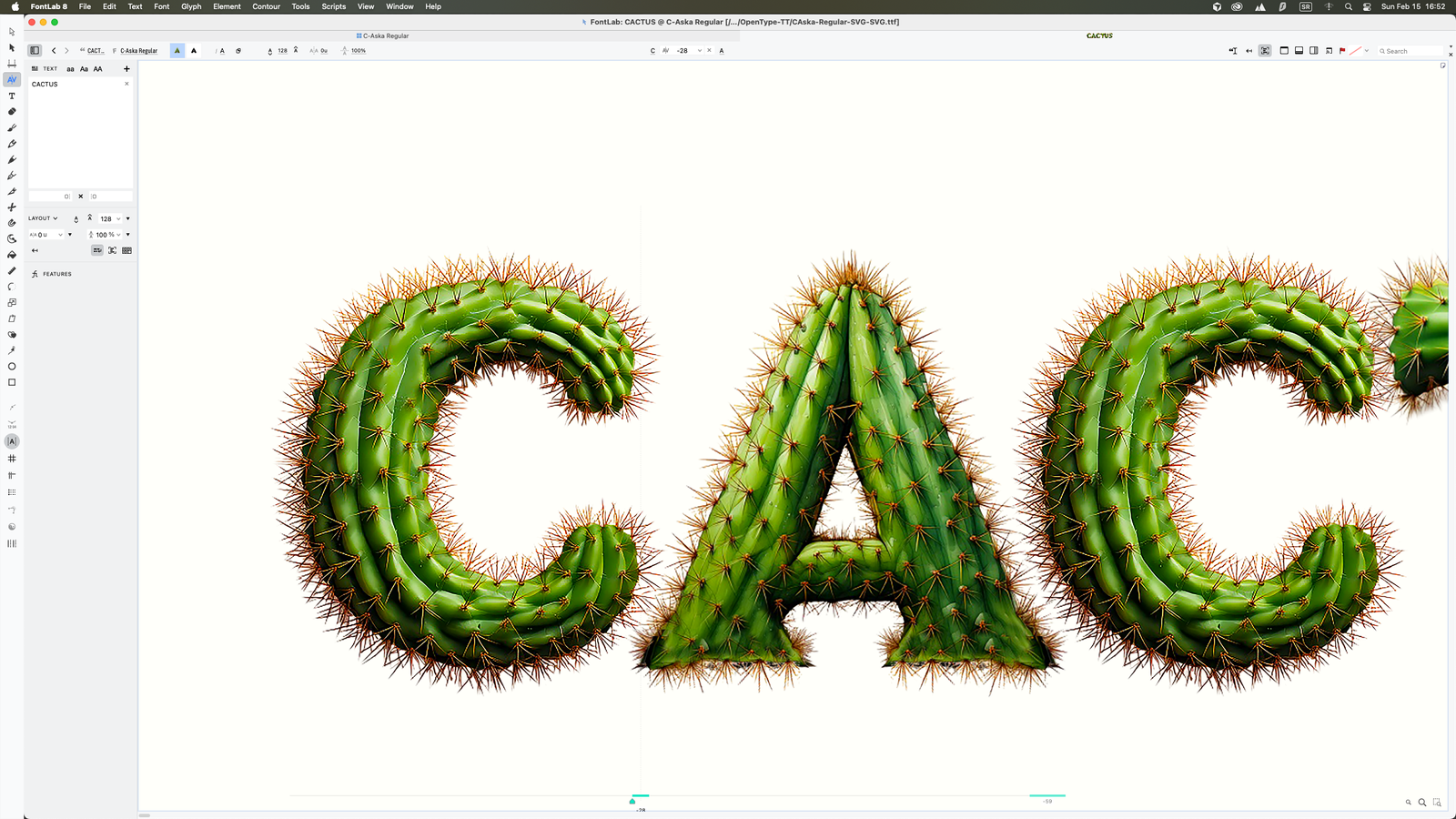Click the C-Aska Regular font name
The height and width of the screenshot is (819, 1456).
(x=138, y=51)
